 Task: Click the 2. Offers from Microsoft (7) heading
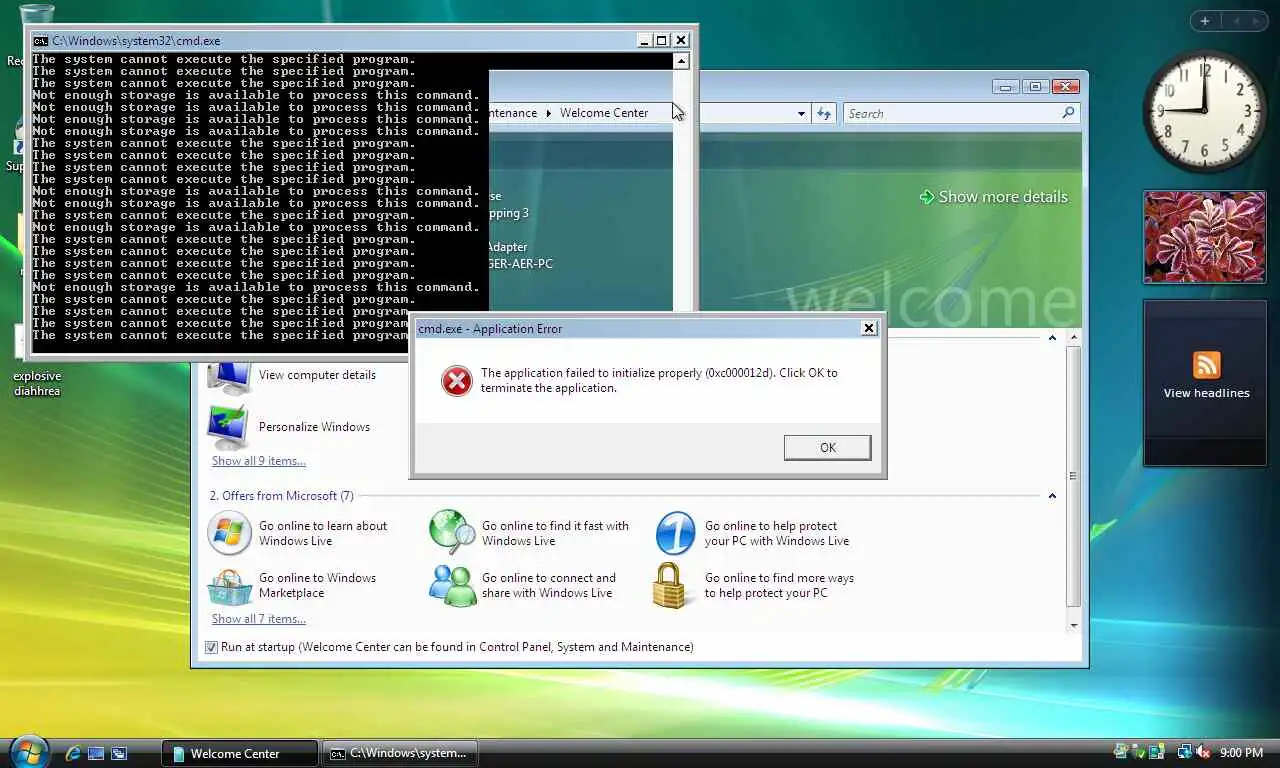point(281,496)
